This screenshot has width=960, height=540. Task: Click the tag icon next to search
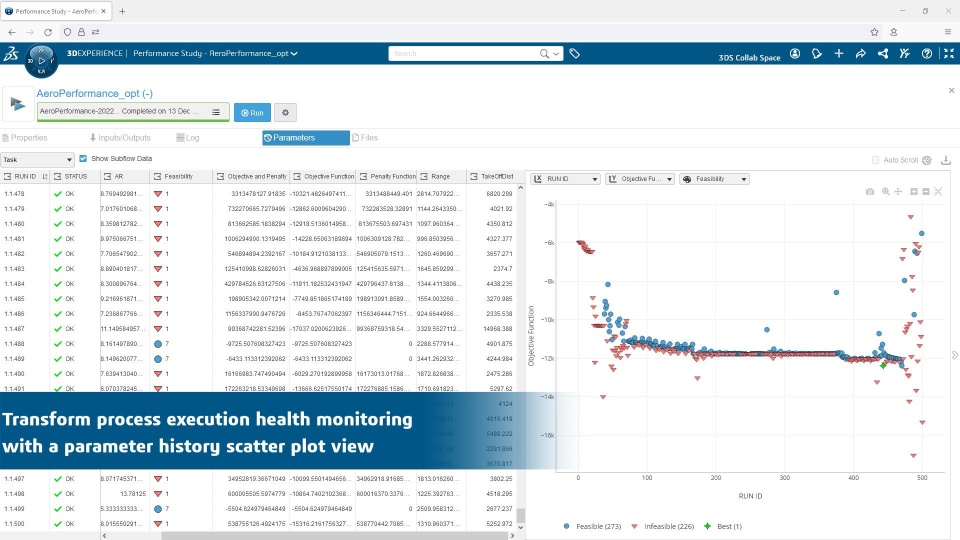[574, 54]
